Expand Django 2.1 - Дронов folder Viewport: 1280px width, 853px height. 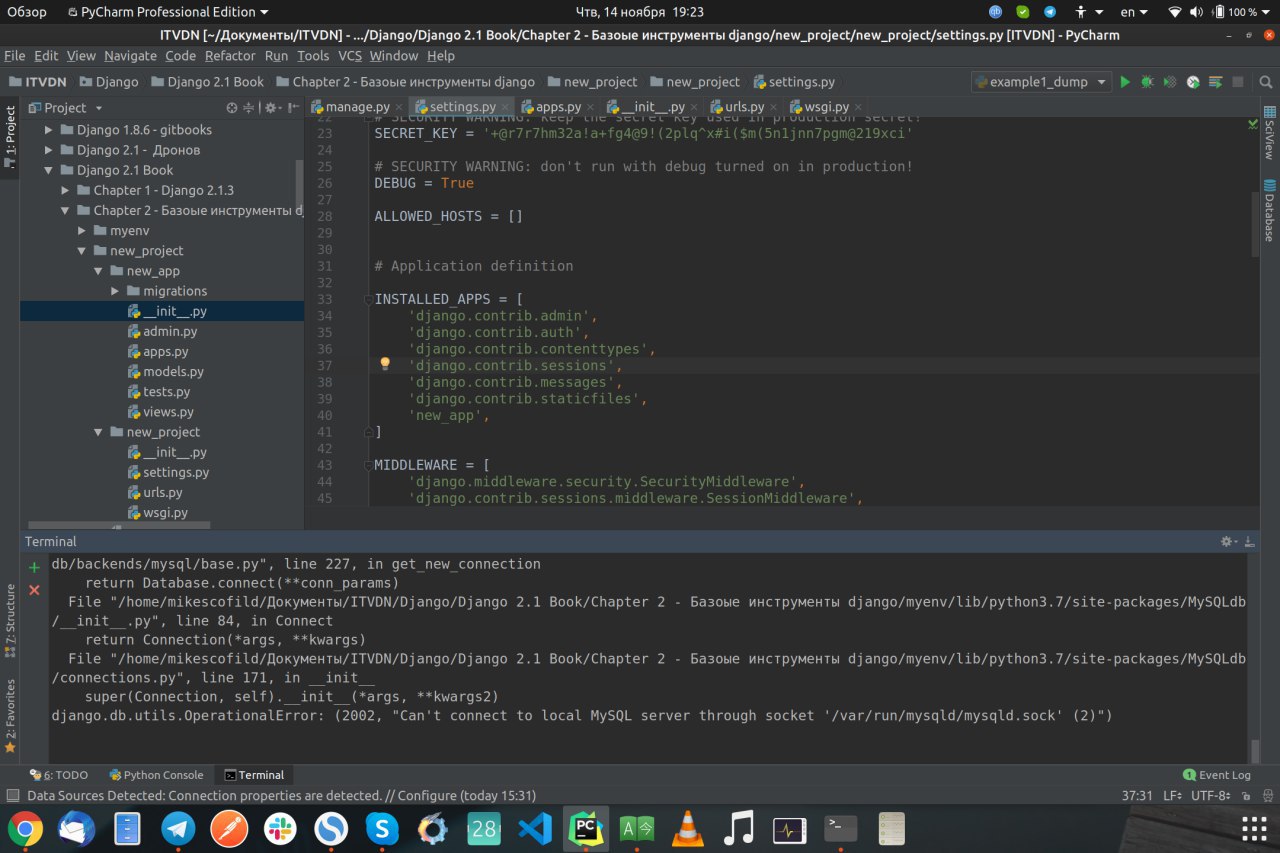[50, 150]
